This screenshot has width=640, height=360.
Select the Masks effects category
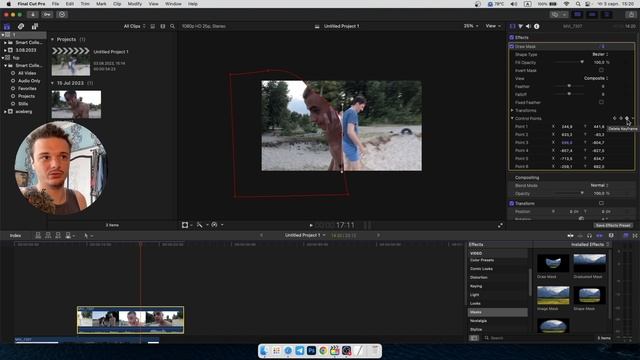(x=498, y=312)
